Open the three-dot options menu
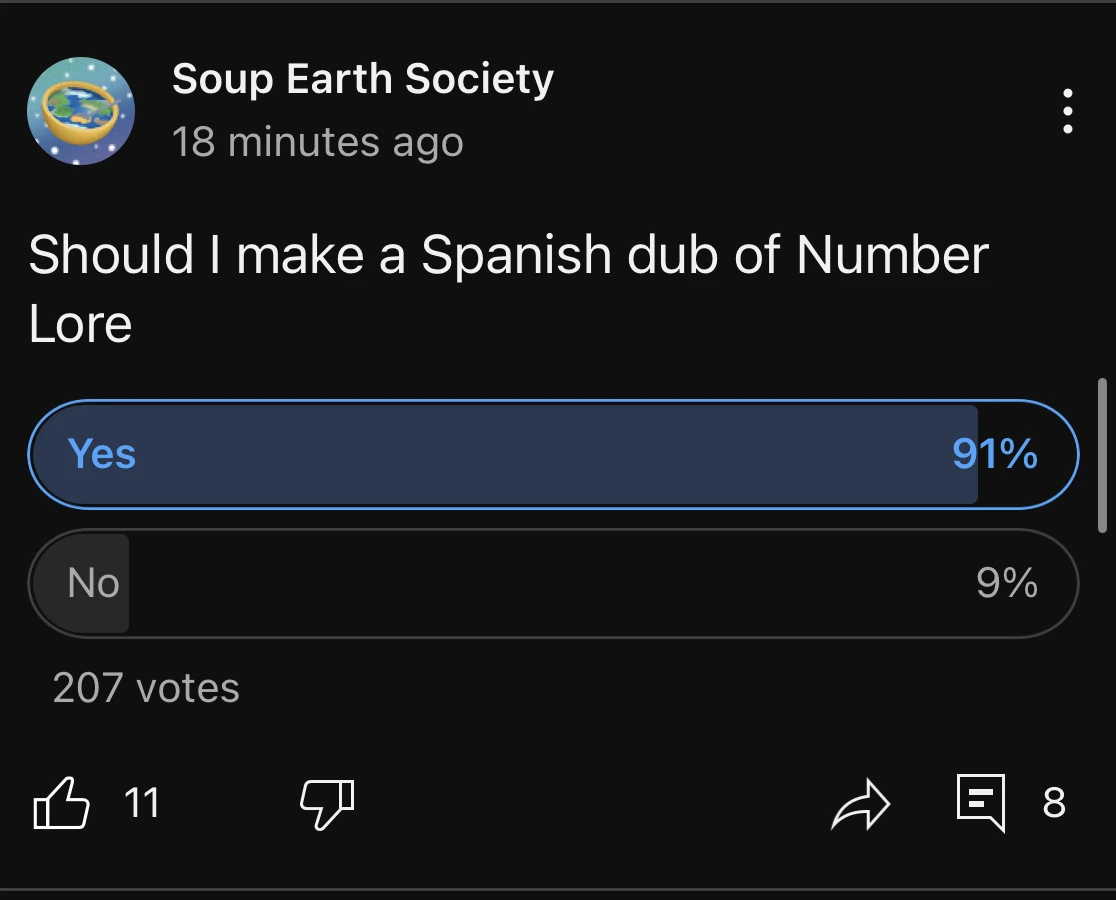 (1066, 110)
